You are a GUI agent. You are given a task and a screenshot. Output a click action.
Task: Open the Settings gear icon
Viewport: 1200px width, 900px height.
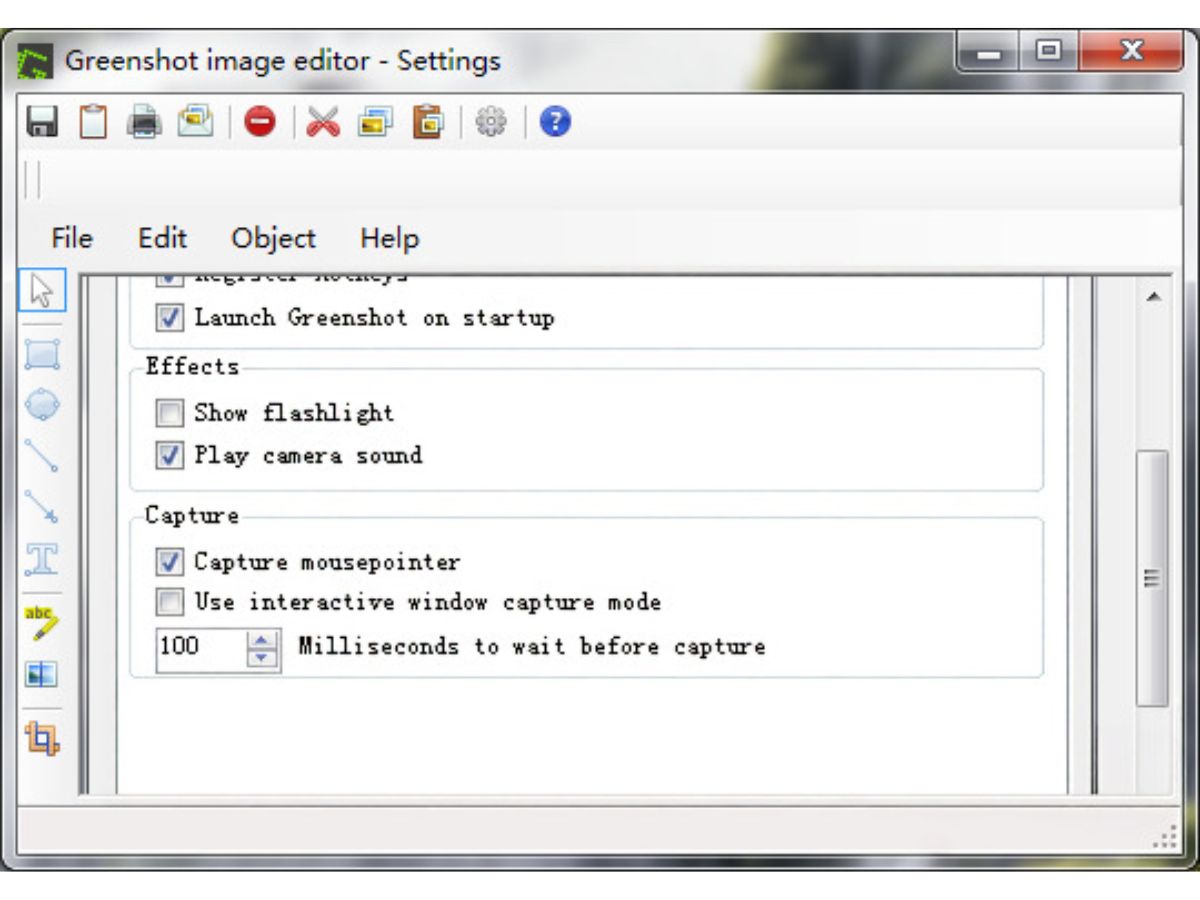490,123
